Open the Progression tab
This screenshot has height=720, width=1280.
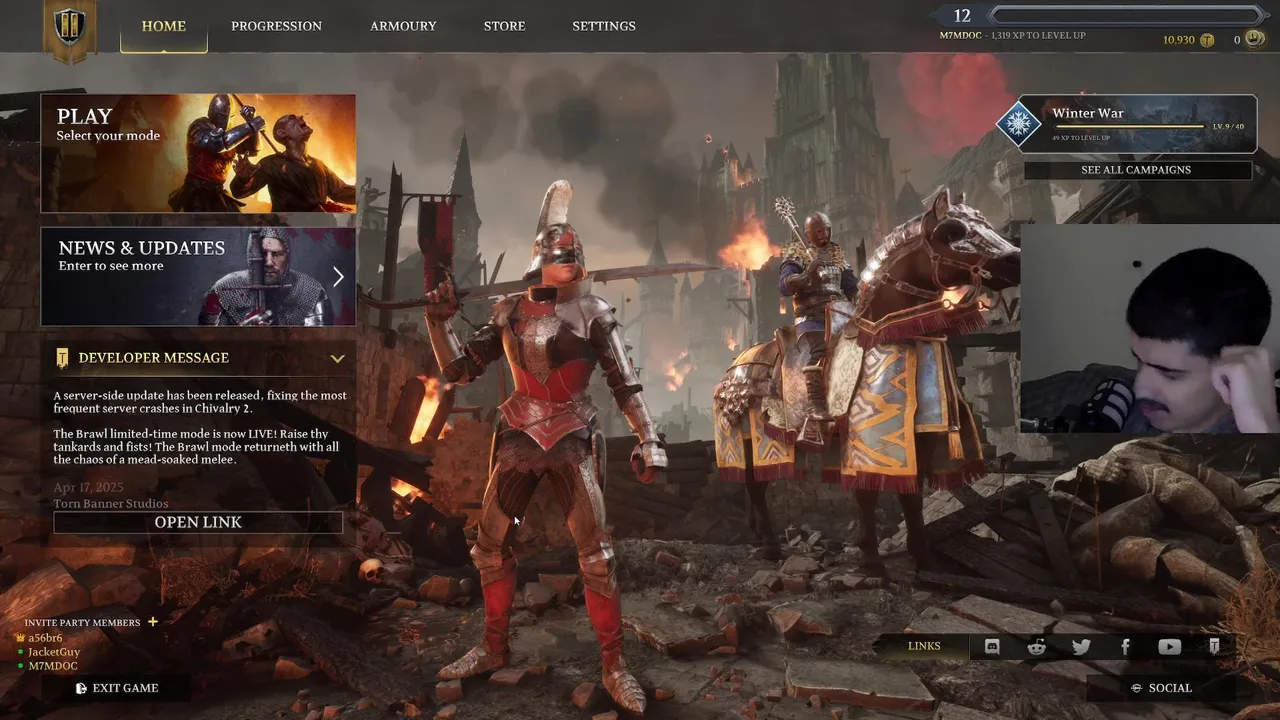pos(276,26)
